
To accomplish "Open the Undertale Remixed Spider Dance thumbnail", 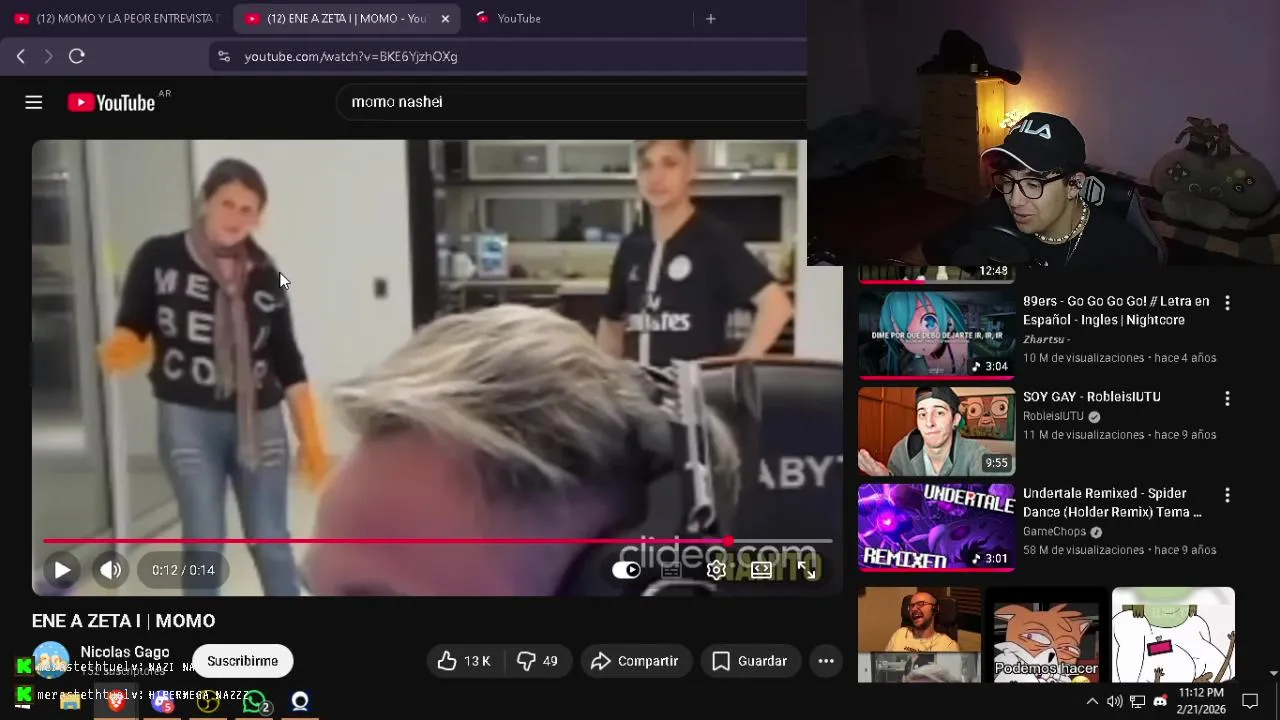I will point(936,528).
